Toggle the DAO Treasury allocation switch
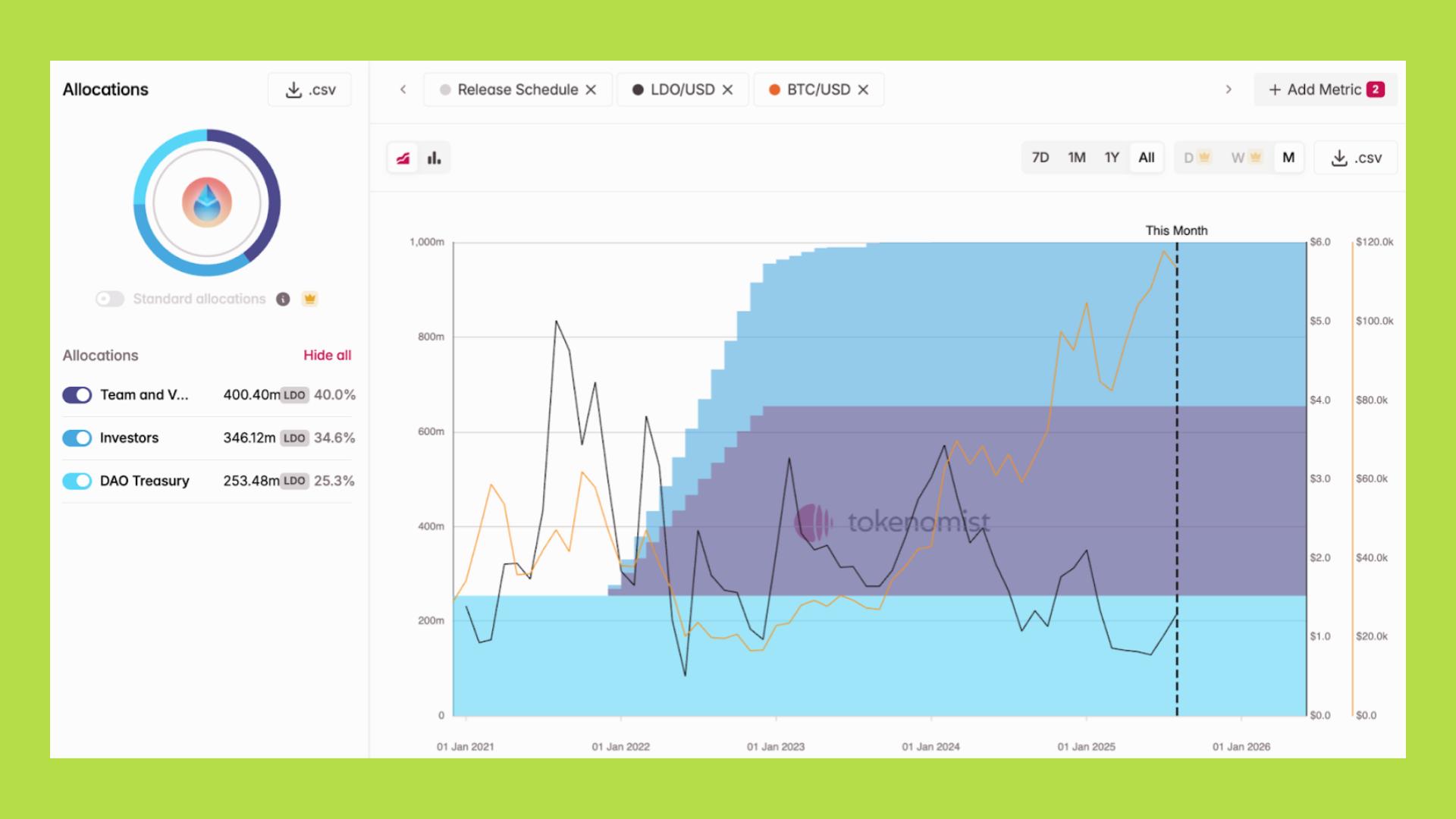This screenshot has height=819, width=1456. [x=77, y=481]
